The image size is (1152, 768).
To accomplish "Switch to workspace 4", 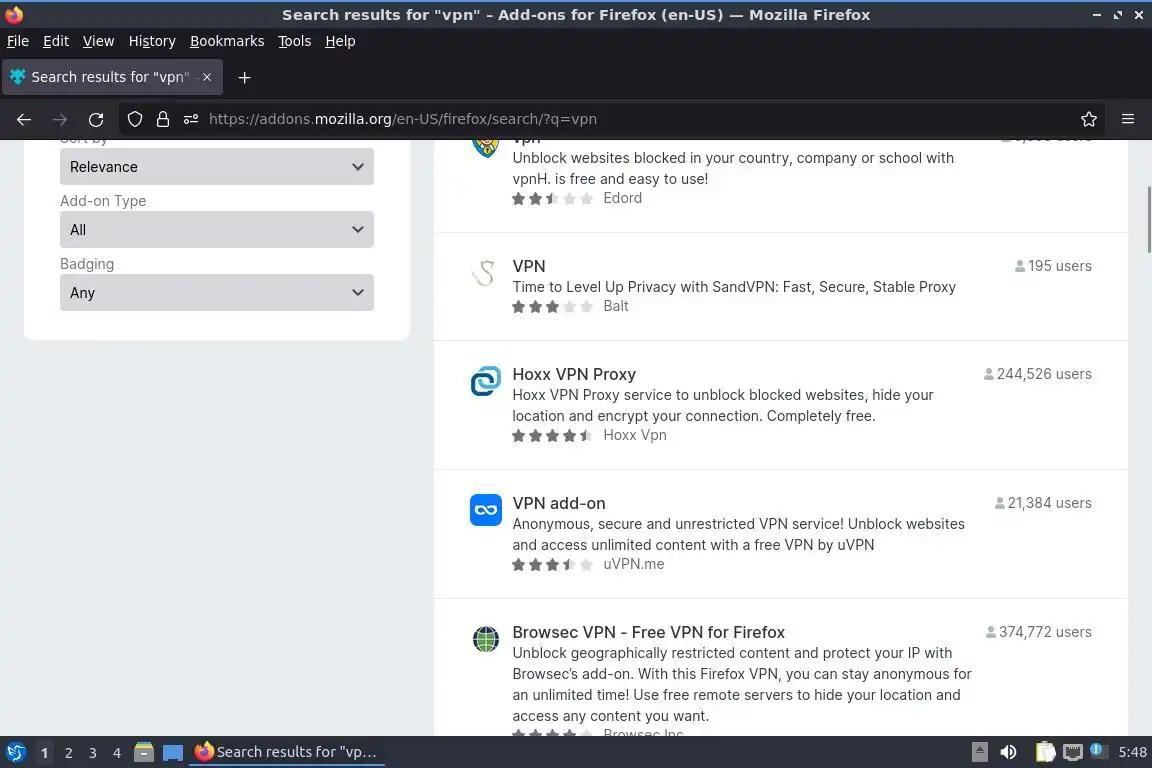I will [x=117, y=753].
